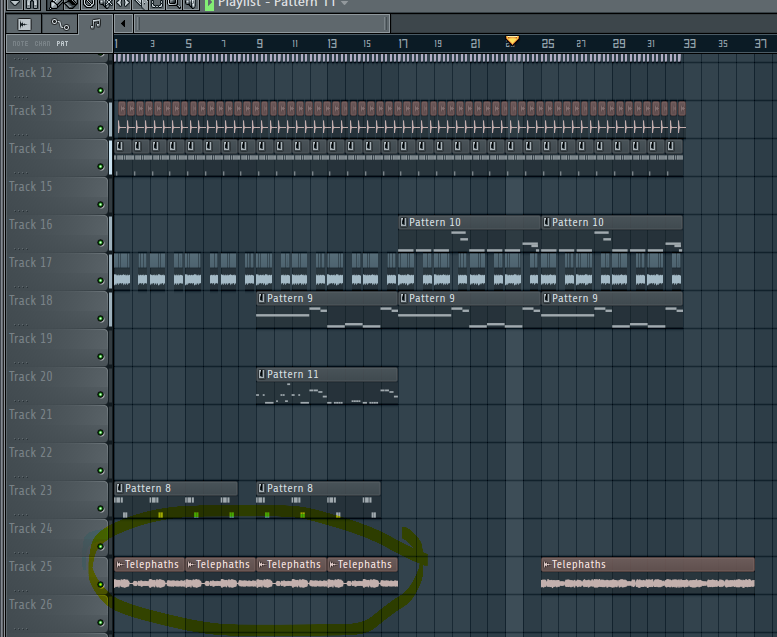This screenshot has width=777, height=637.
Task: Click the orange playhead marker on timeline
Action: [512, 41]
